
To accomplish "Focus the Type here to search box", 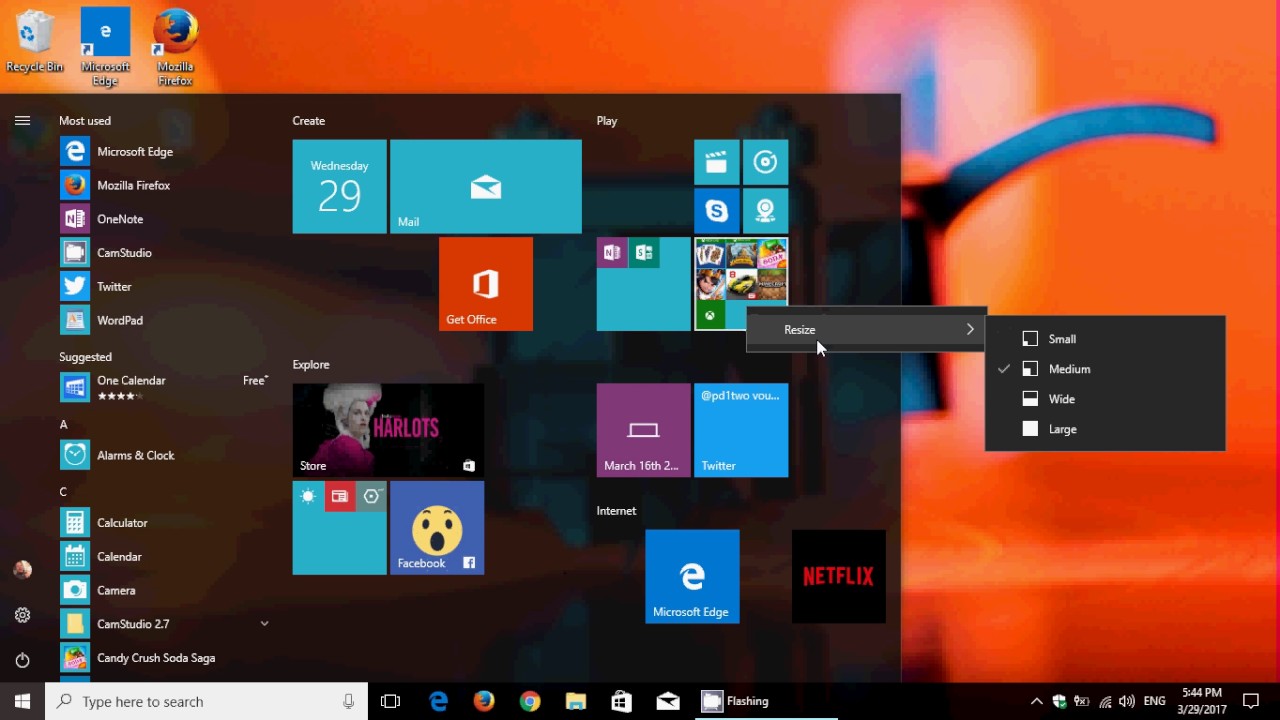I will pyautogui.click(x=207, y=701).
